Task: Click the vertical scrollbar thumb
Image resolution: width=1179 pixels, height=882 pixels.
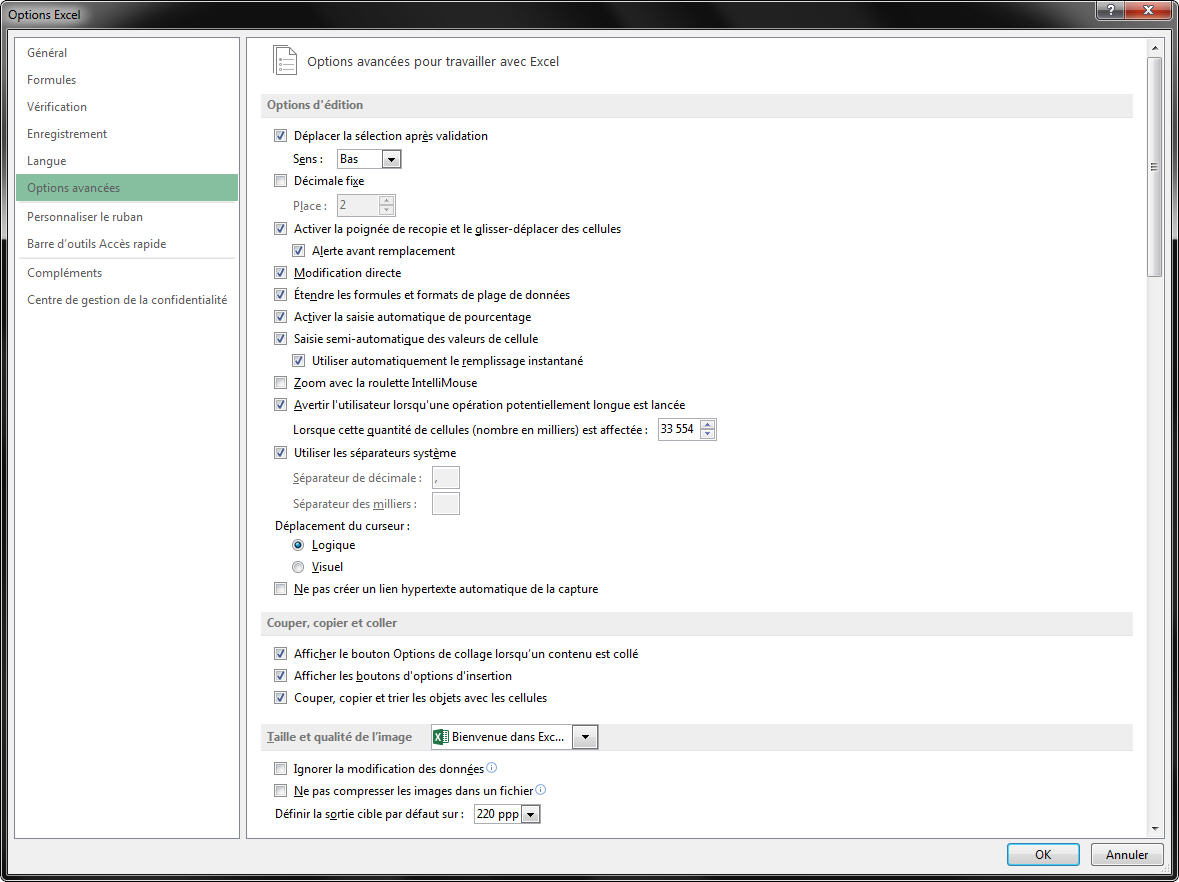Action: pos(1155,167)
